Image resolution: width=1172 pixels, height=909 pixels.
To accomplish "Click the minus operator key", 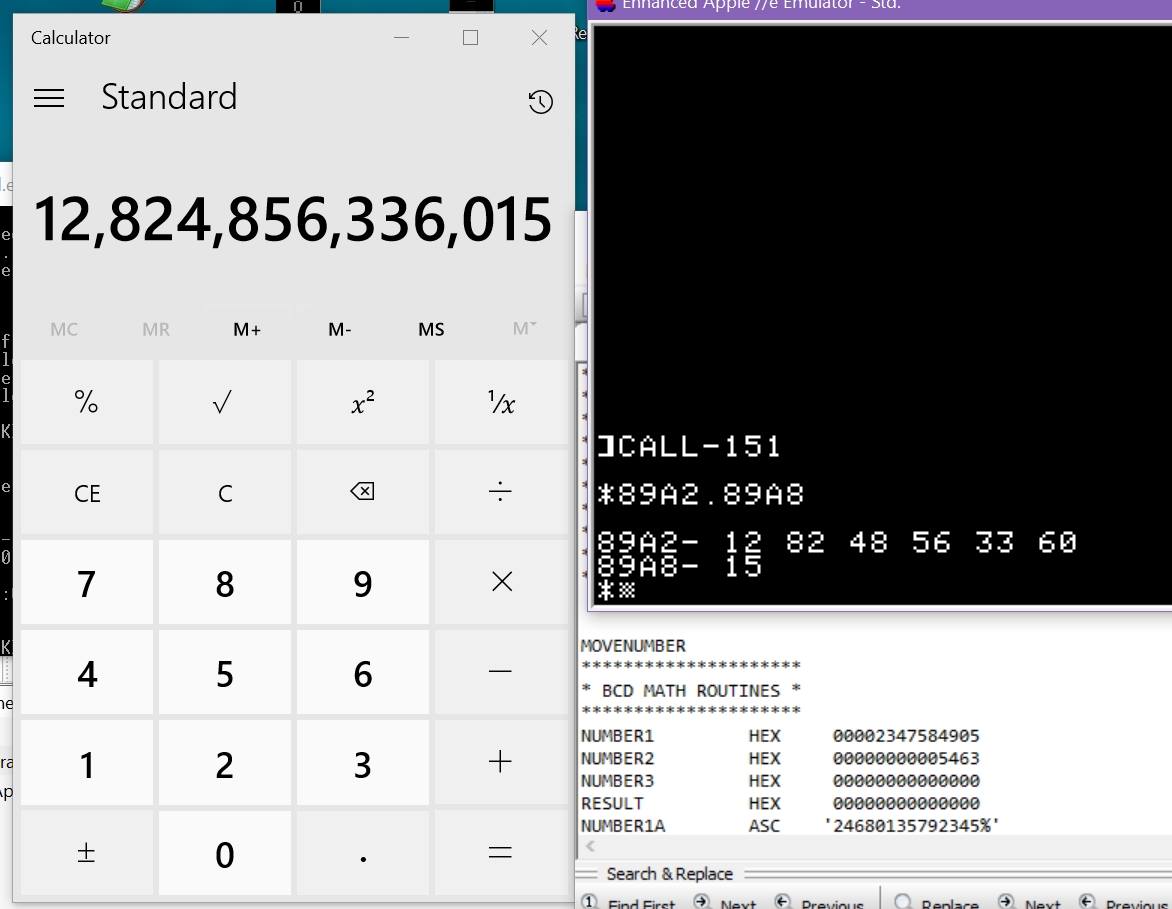I will 501,672.
